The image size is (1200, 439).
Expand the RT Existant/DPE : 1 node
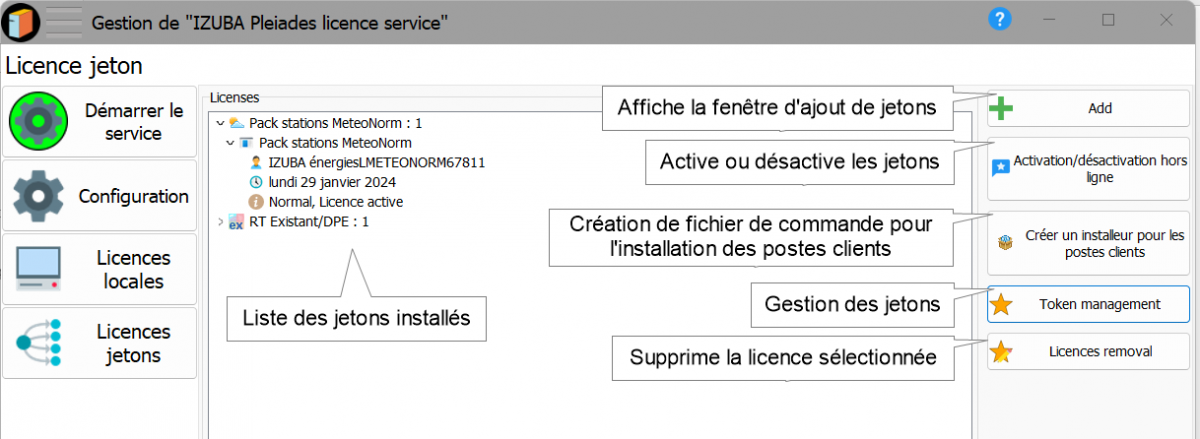tap(221, 221)
